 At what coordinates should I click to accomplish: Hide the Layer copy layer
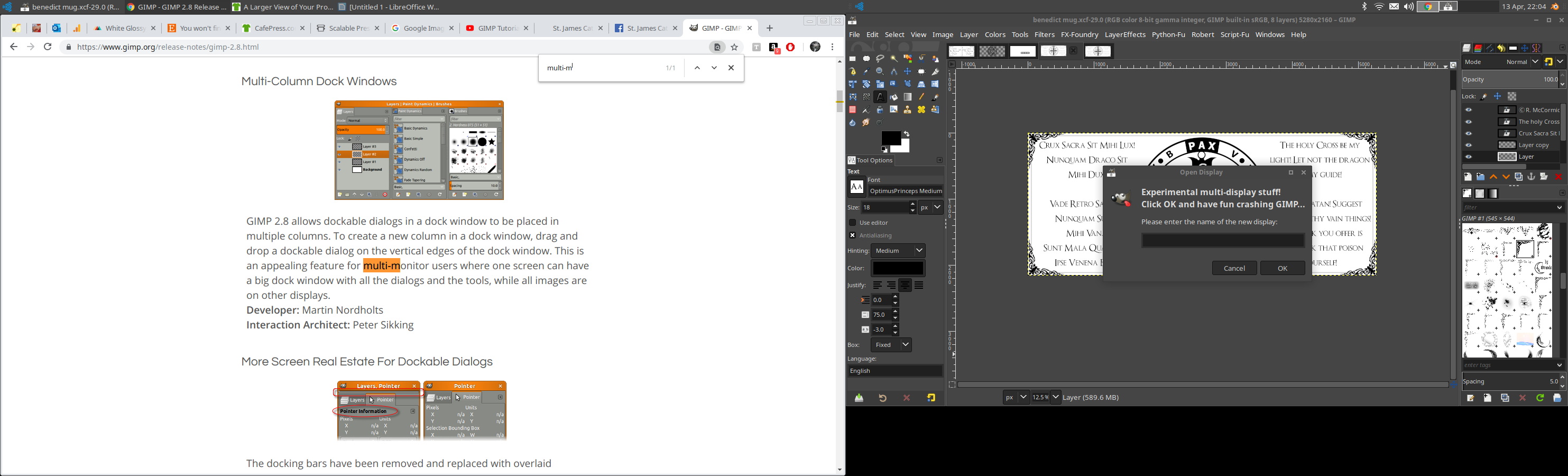[x=1469, y=145]
